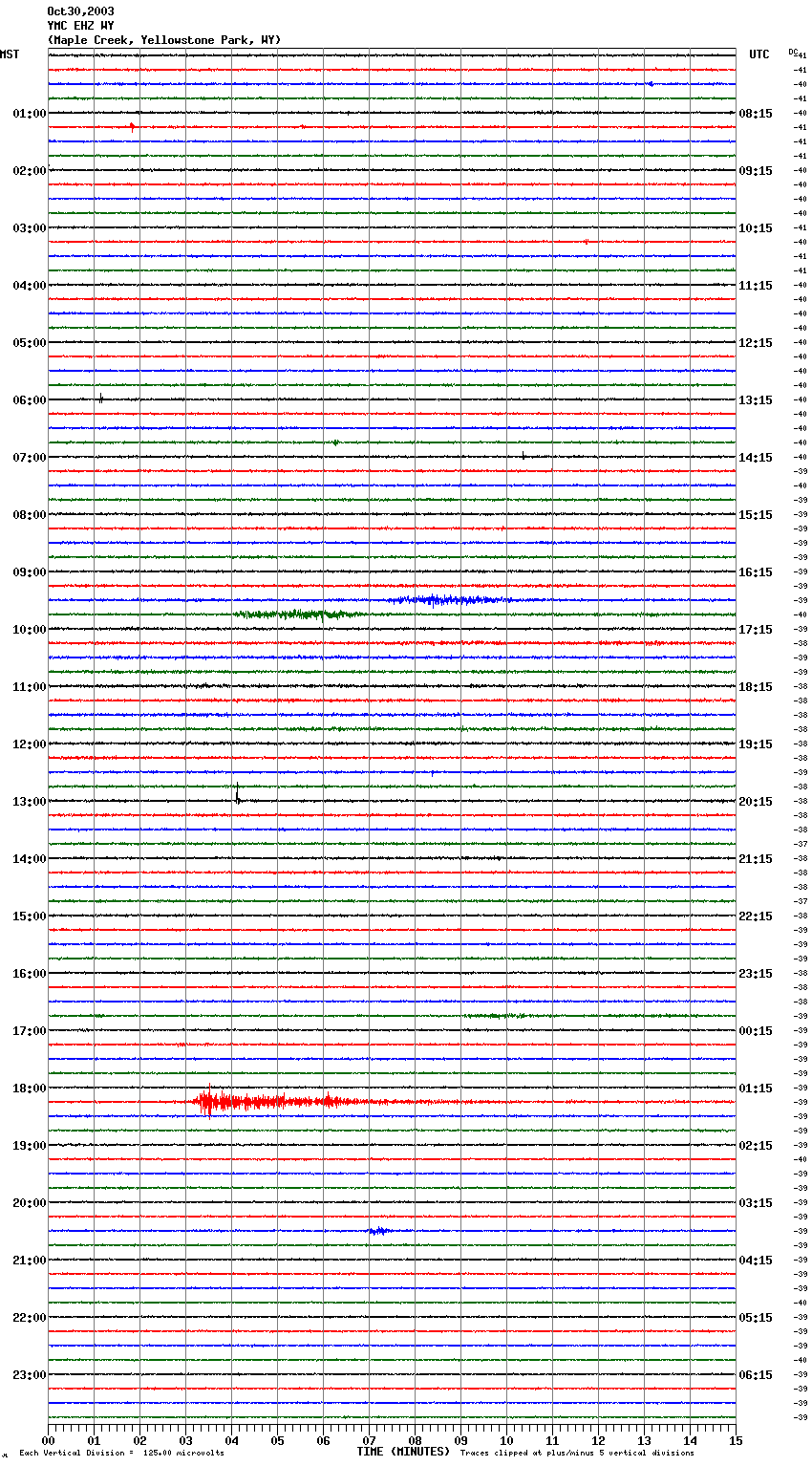812x1466 pixels.
Task: Select the 12:00 MST row label
Action: pos(29,744)
